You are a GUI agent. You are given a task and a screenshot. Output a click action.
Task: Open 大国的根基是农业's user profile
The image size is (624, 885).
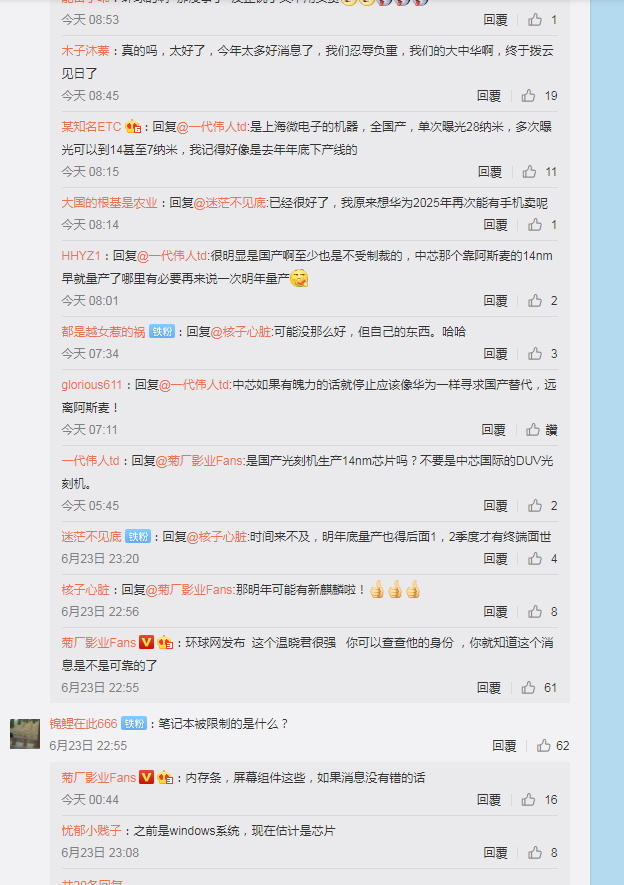click(109, 203)
